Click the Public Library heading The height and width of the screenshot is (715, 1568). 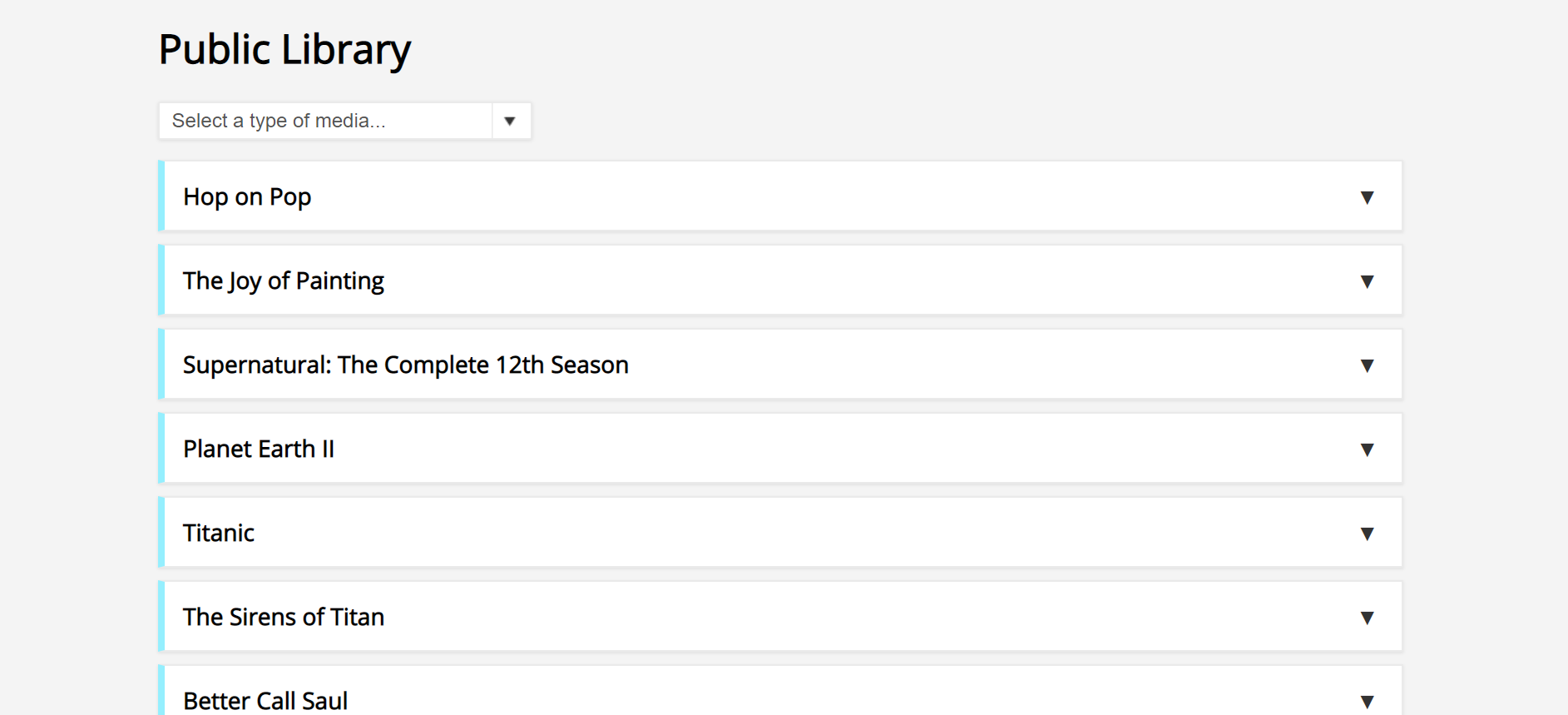tap(284, 49)
